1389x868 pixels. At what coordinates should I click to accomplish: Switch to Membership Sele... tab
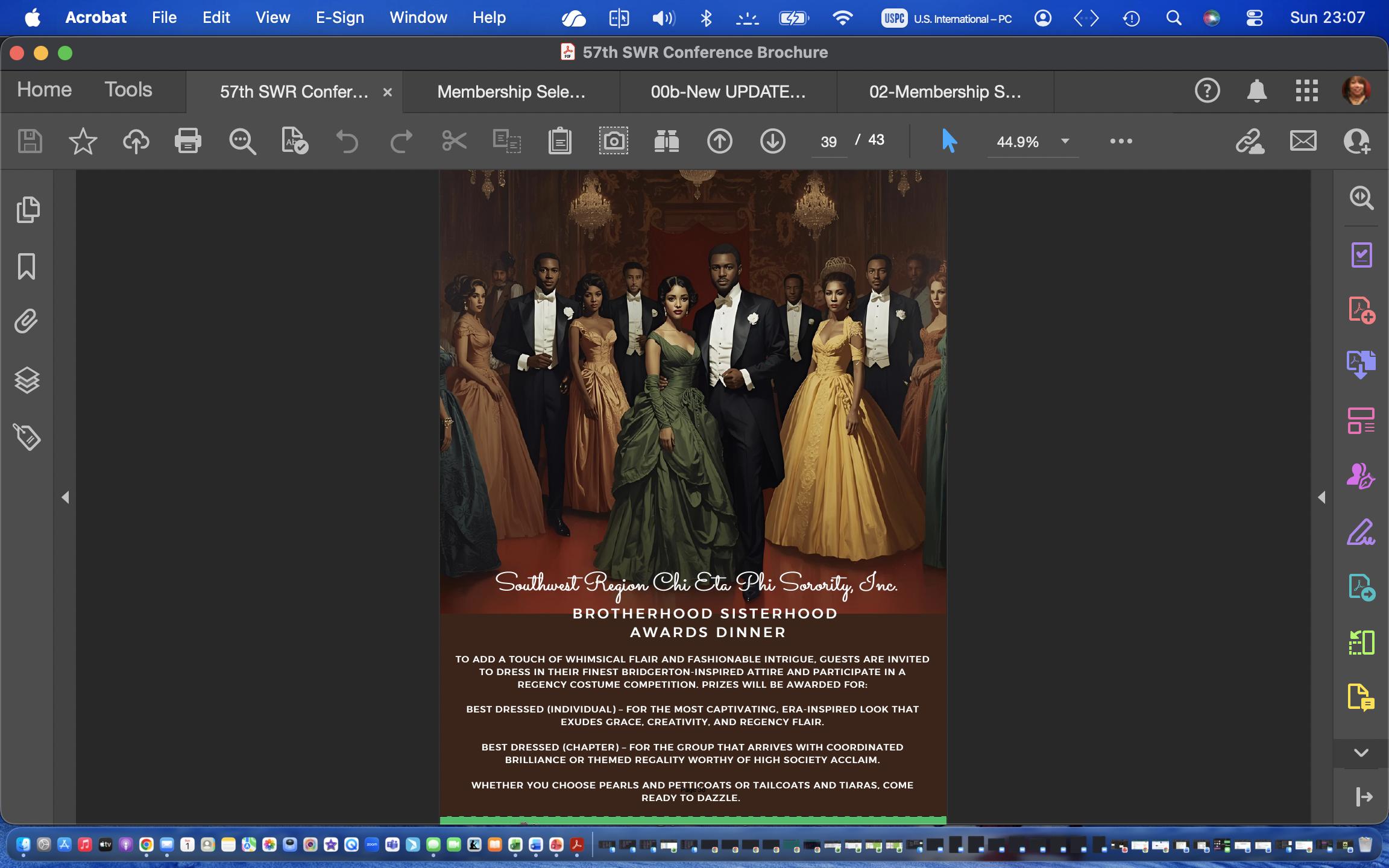[x=511, y=92]
